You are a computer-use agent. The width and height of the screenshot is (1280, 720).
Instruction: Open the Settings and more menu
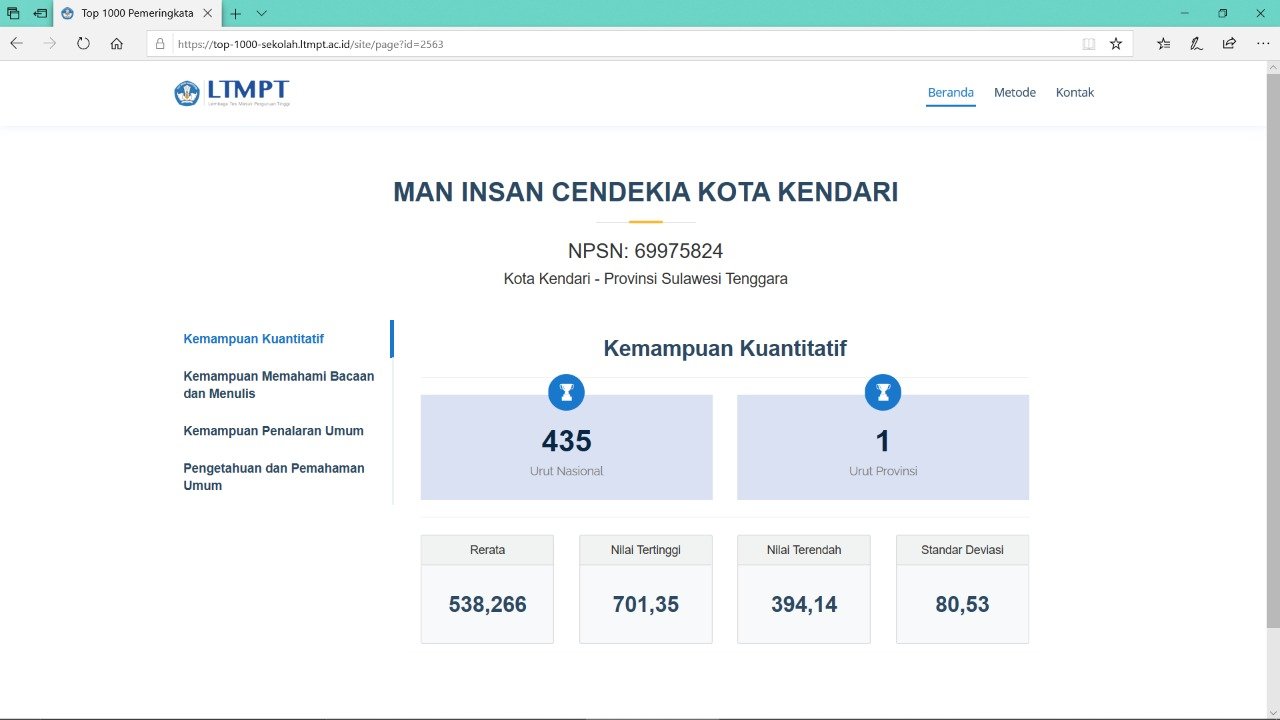click(x=1262, y=43)
